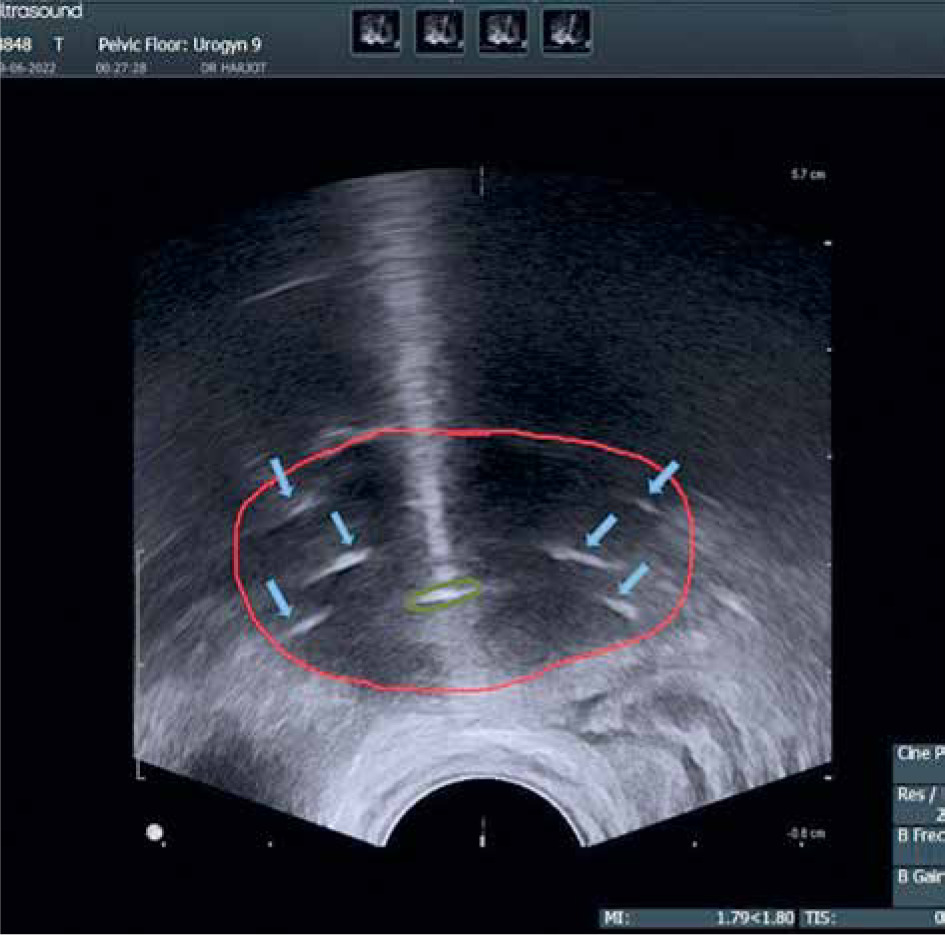Click the top-left blue arrow annotation
This screenshot has width=945, height=935.
pyautogui.click(x=283, y=477)
